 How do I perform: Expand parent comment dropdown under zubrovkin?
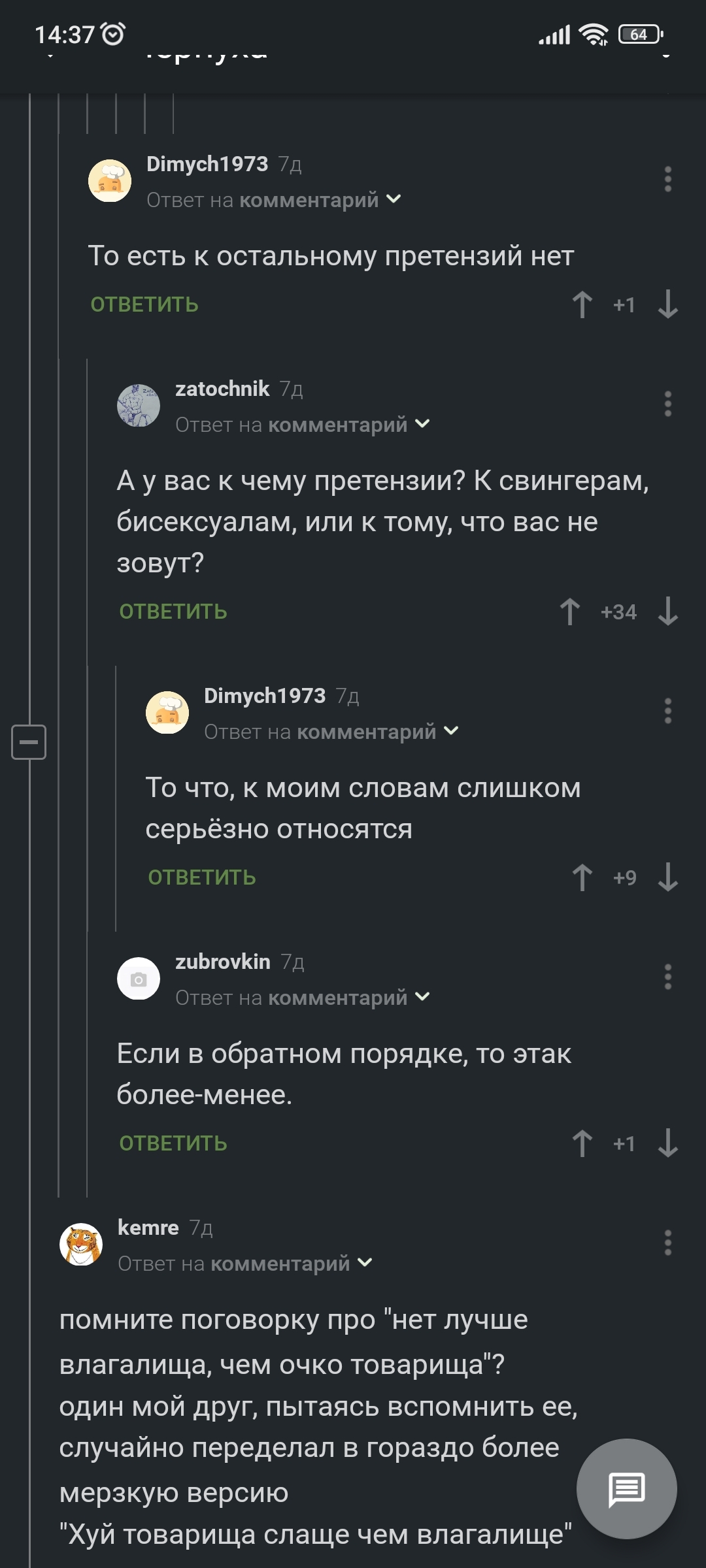coord(423,997)
